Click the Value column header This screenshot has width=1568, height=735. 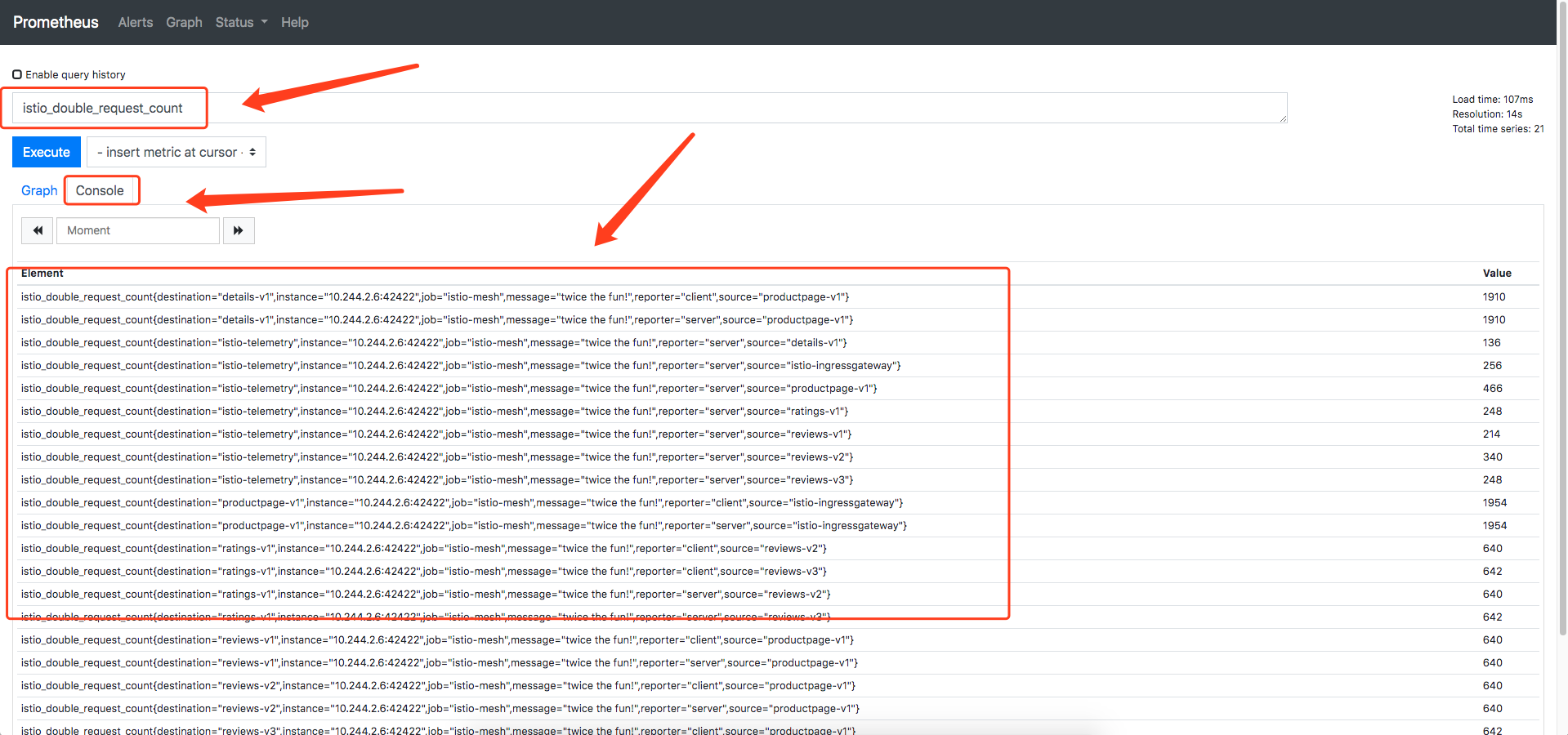pyautogui.click(x=1497, y=274)
